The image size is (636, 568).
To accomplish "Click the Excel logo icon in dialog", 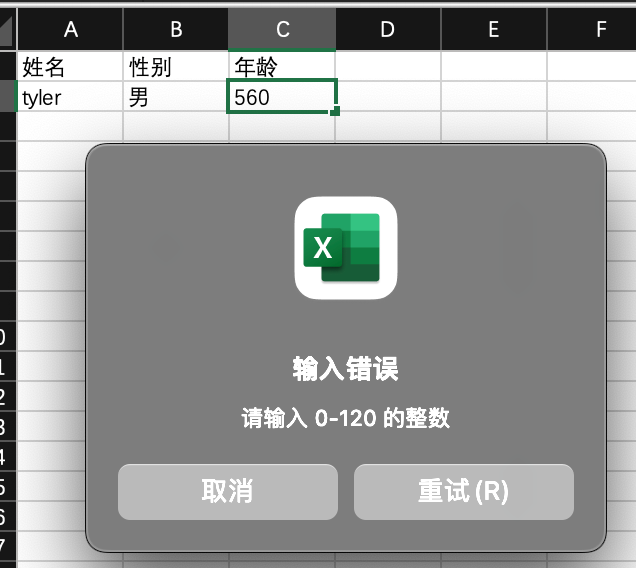I will coord(345,247).
